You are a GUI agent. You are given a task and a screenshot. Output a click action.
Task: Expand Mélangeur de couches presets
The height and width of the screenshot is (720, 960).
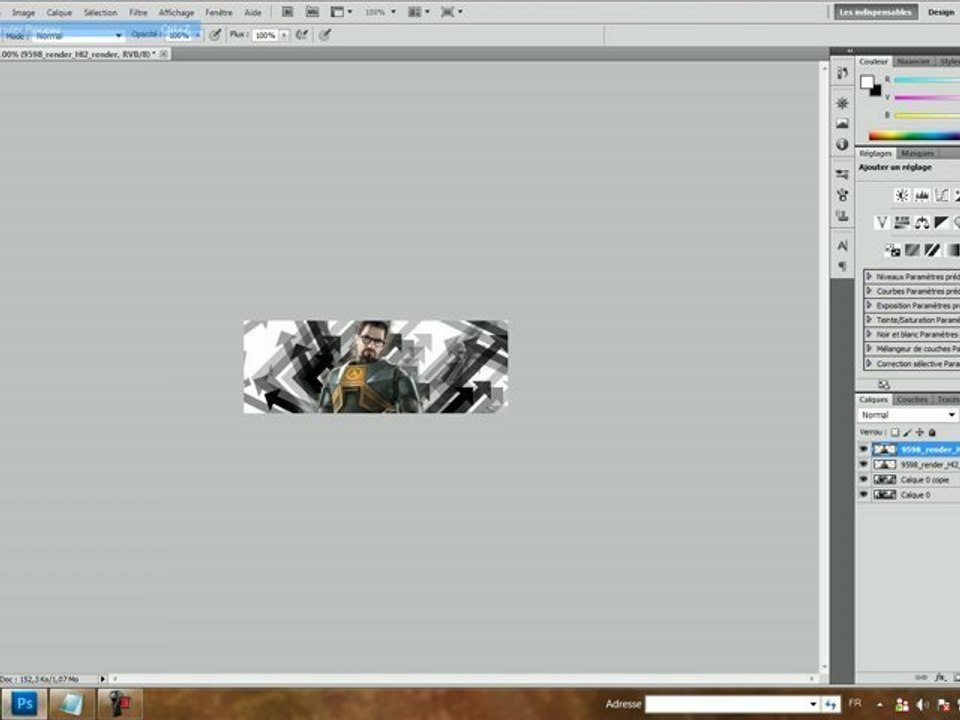tap(869, 348)
